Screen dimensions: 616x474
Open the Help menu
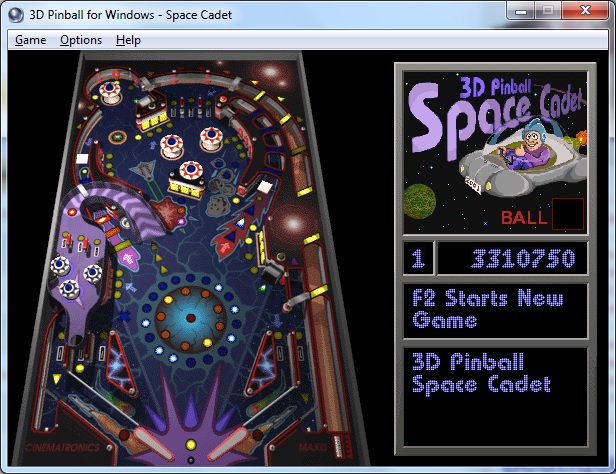(x=128, y=40)
